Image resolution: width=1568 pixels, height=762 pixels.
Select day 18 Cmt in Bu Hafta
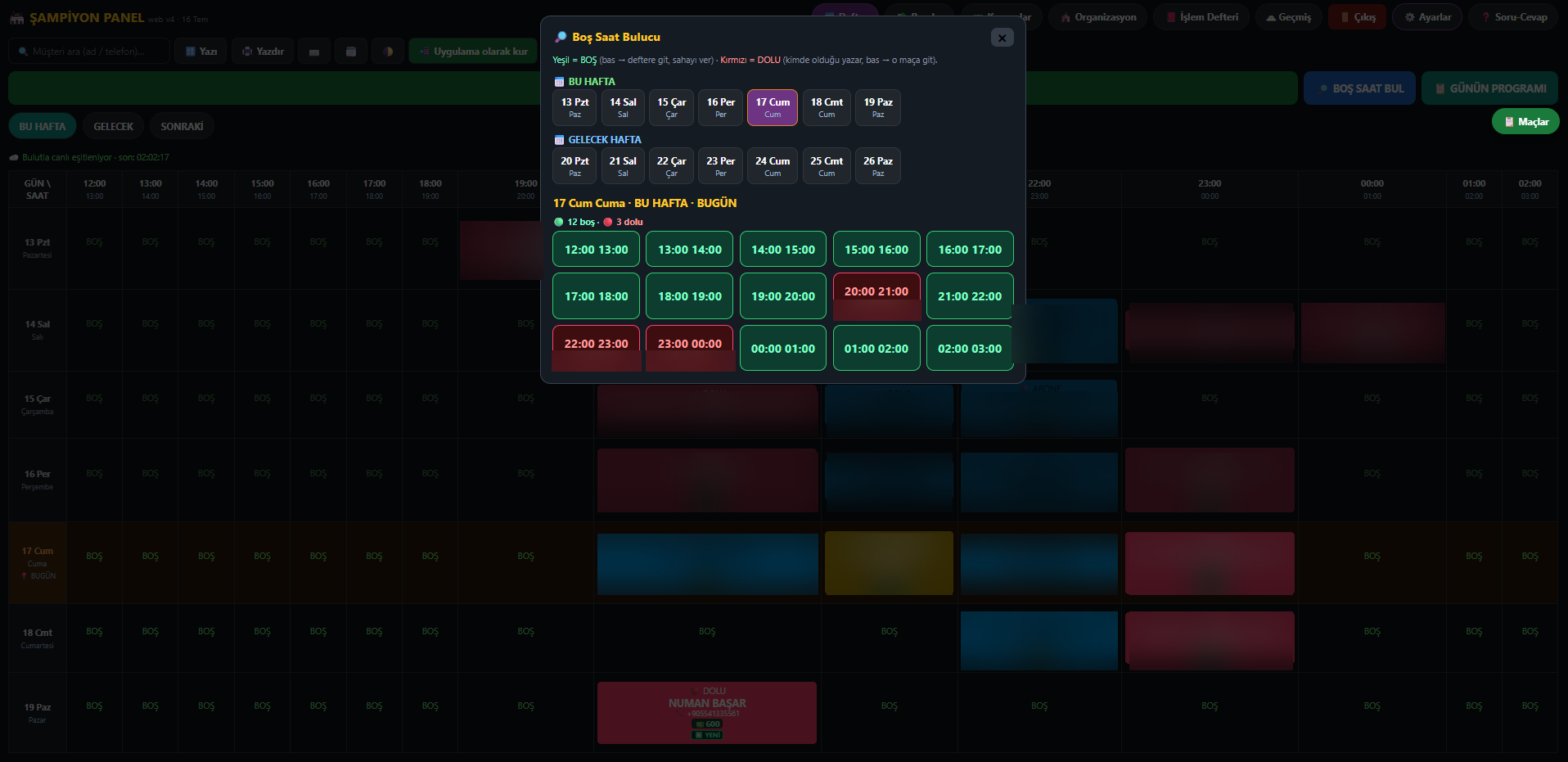click(x=827, y=107)
